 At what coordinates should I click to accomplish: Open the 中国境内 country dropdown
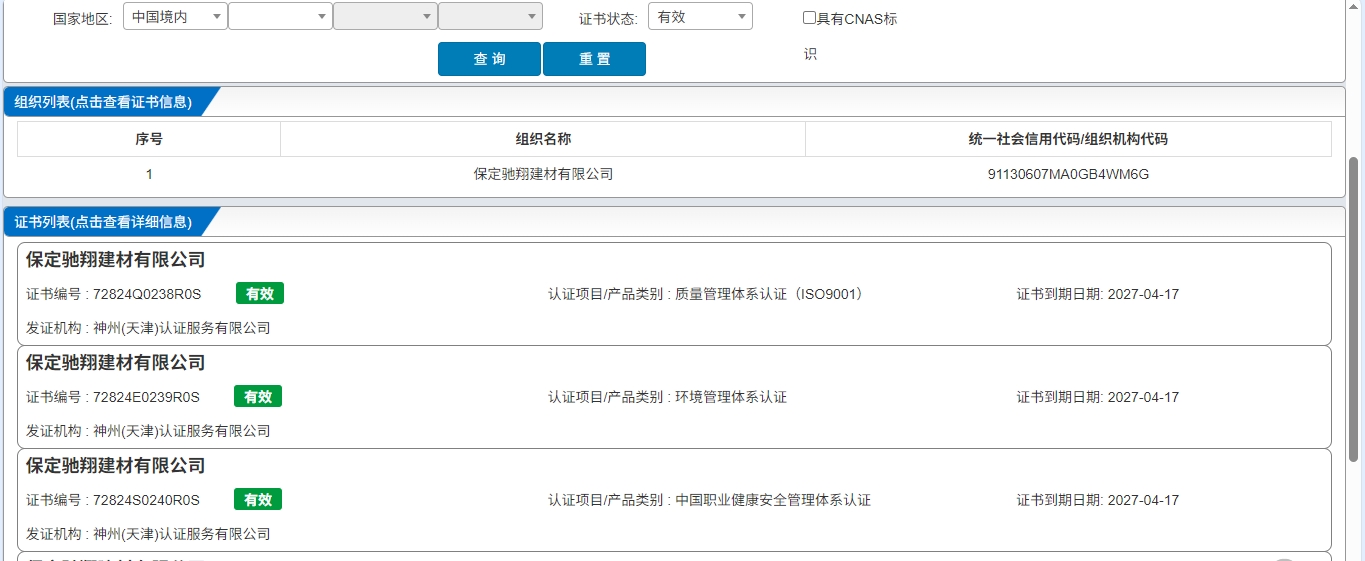(175, 17)
